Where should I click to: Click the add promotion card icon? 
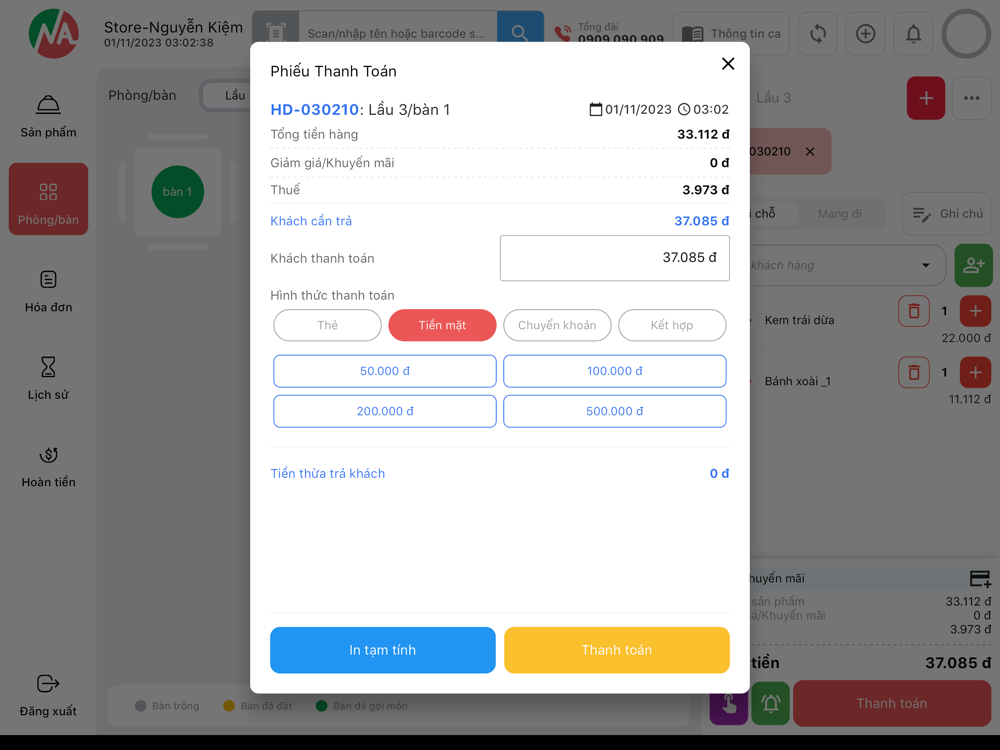pos(980,578)
